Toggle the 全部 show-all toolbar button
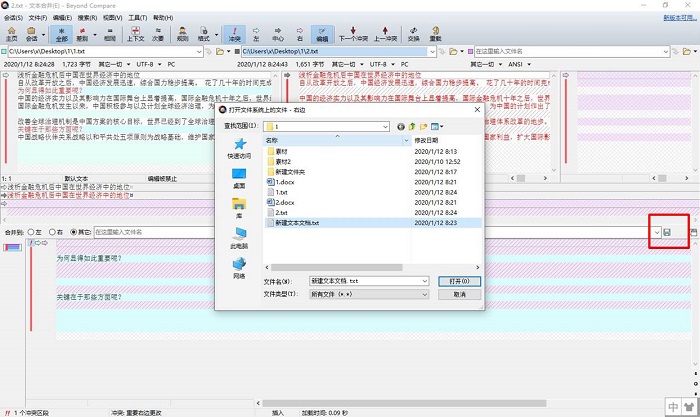This screenshot has height=417, width=700. pos(62,34)
